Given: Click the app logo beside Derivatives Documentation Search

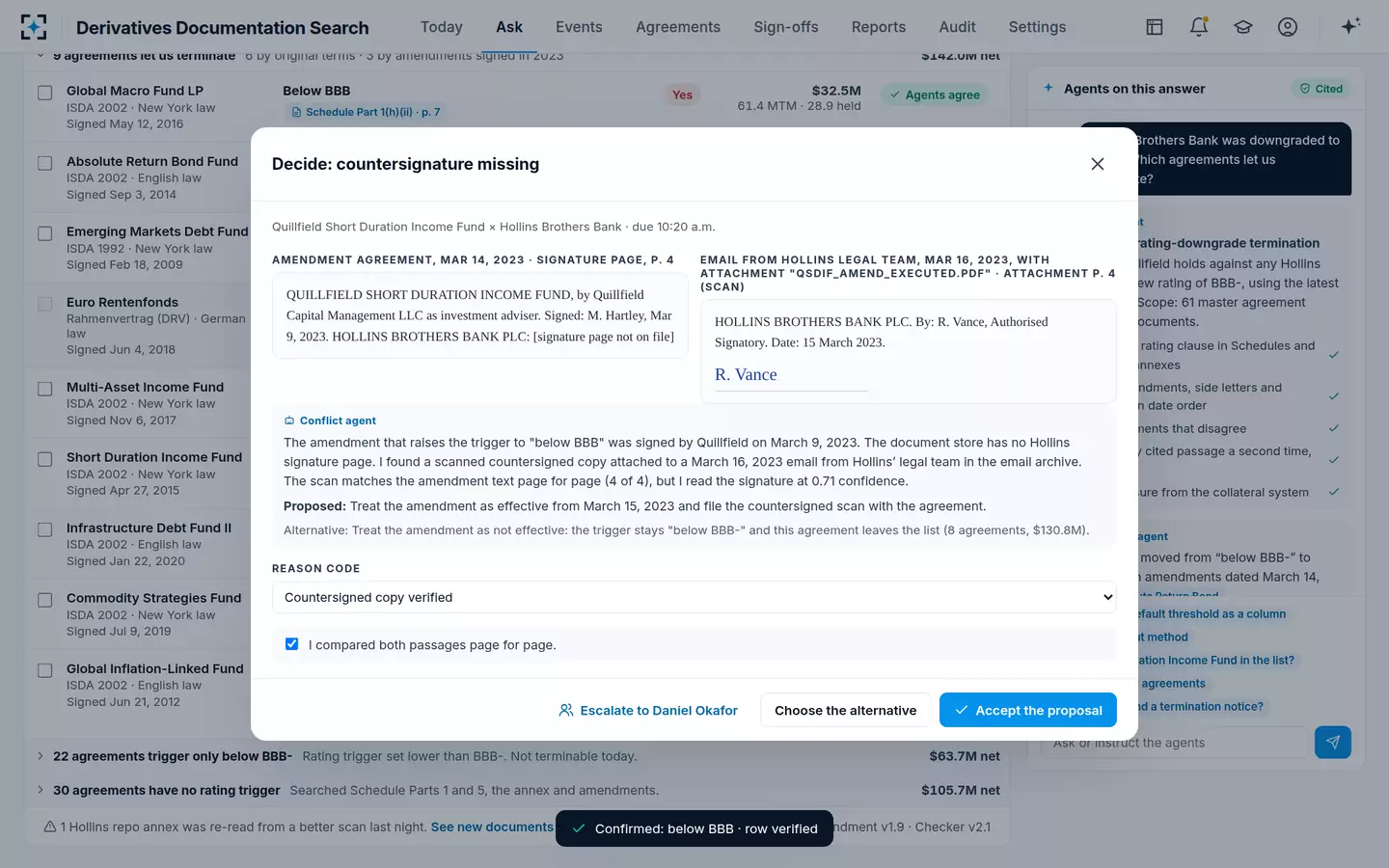Looking at the screenshot, I should point(34,27).
